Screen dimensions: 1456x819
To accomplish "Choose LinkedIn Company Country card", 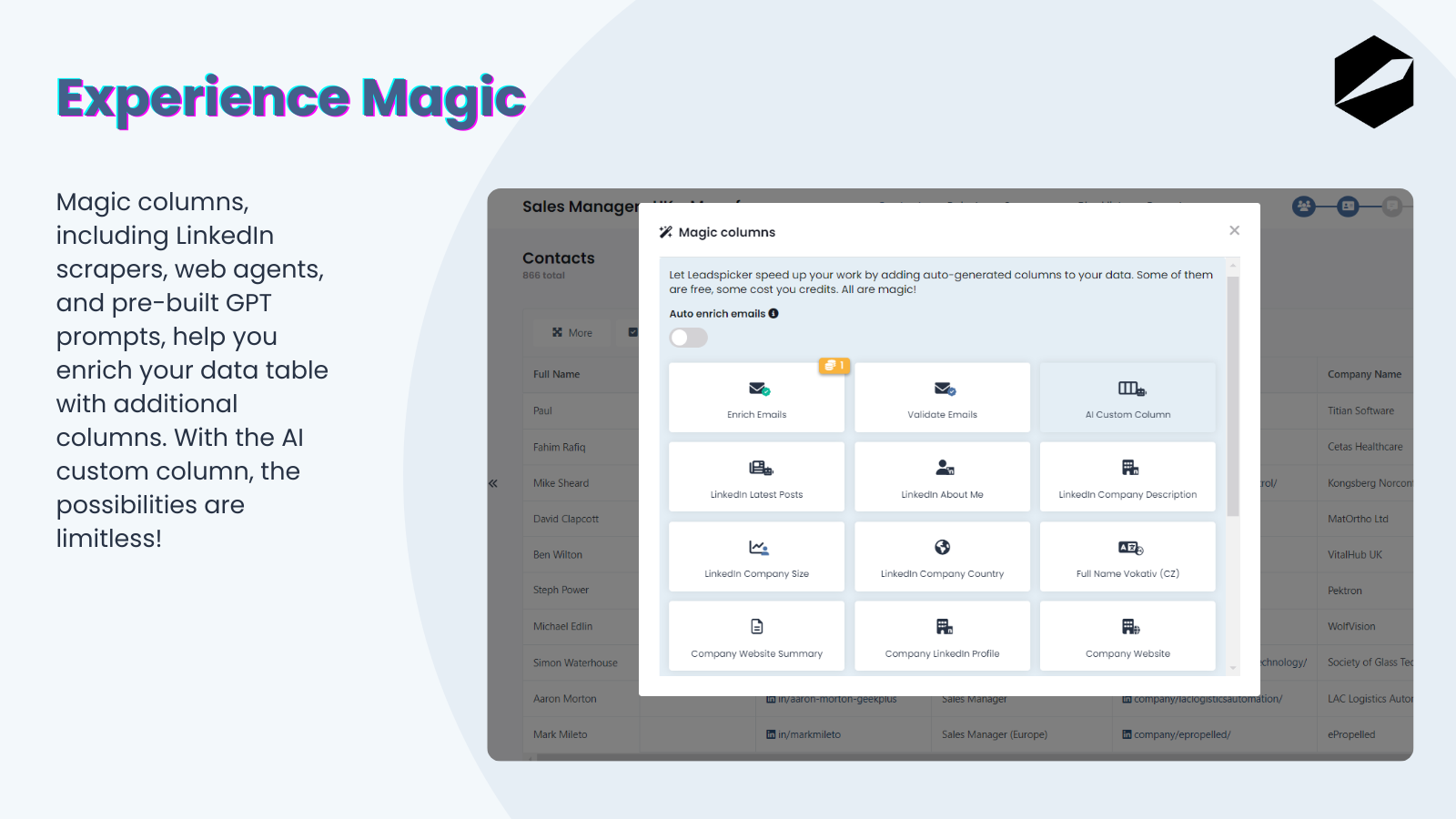I will [942, 557].
